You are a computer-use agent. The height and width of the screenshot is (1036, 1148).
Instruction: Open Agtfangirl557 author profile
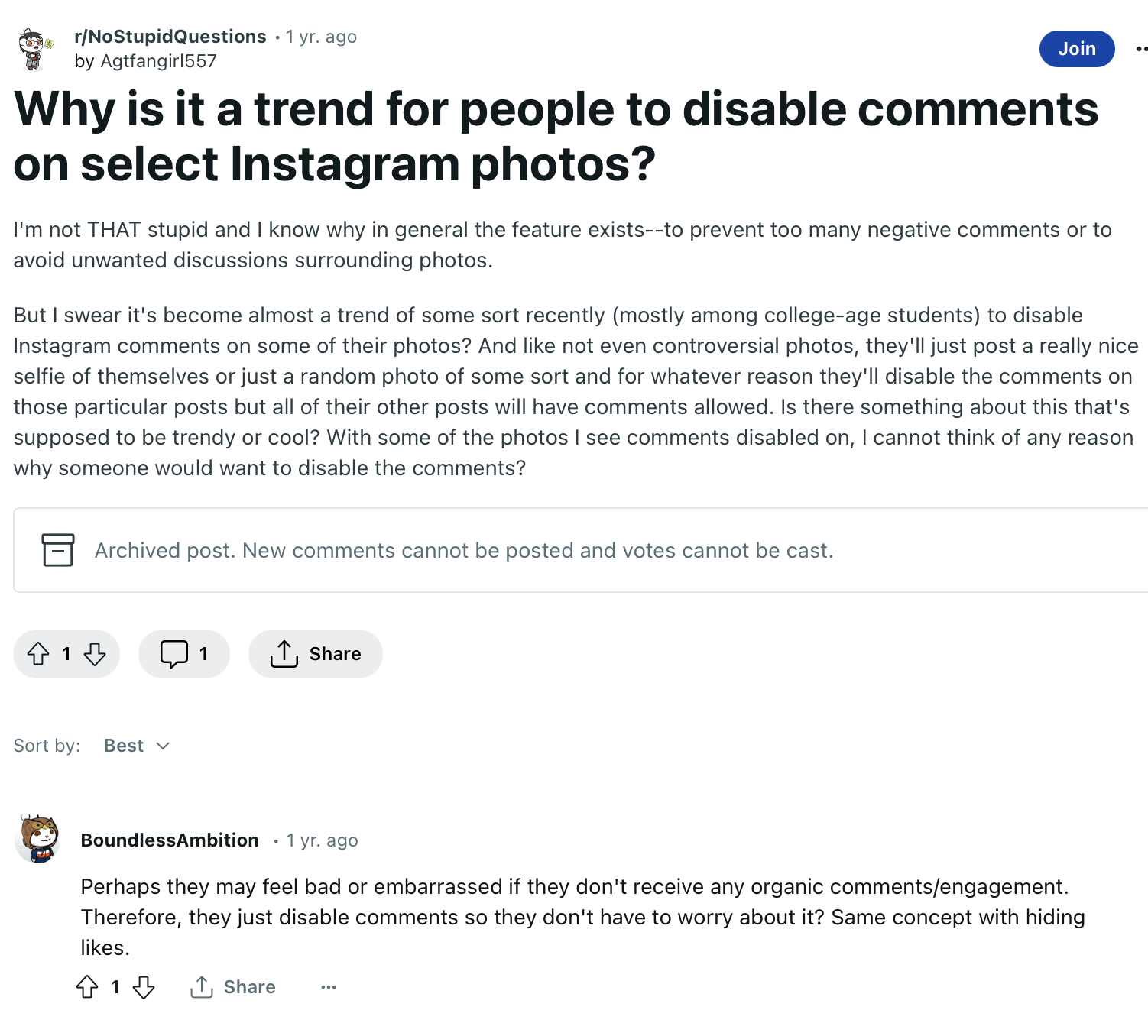click(x=158, y=61)
